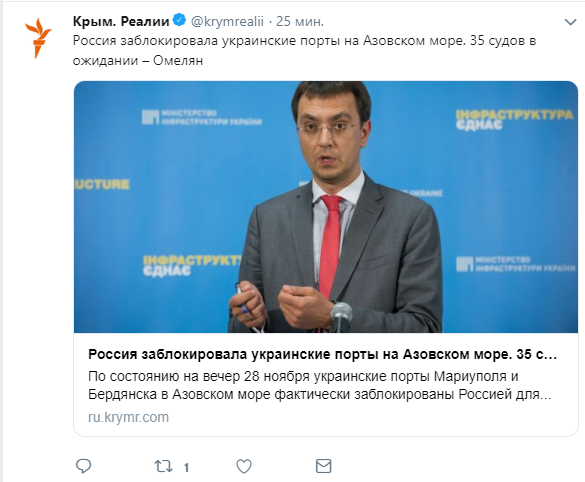Open the Крым.Реалии torch avatar

pos(38,38)
